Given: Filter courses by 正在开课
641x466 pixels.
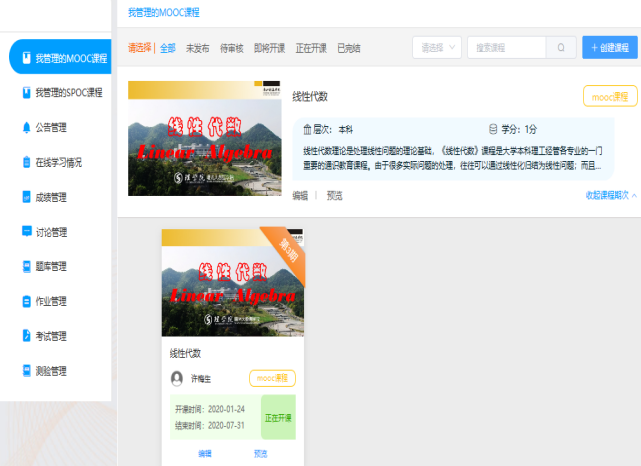Looking at the screenshot, I should [x=311, y=48].
